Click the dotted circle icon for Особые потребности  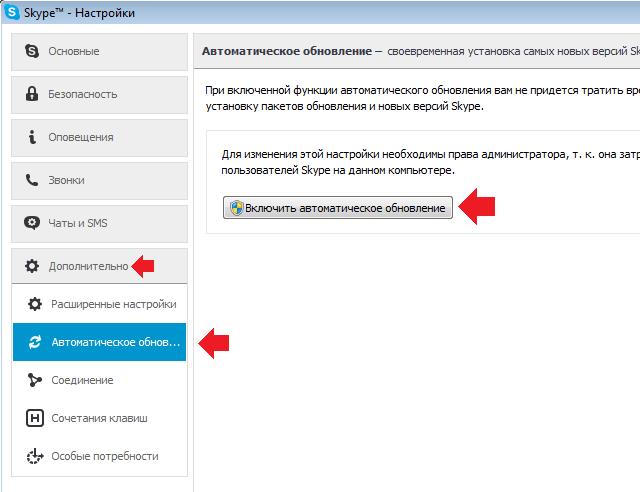coord(35,456)
